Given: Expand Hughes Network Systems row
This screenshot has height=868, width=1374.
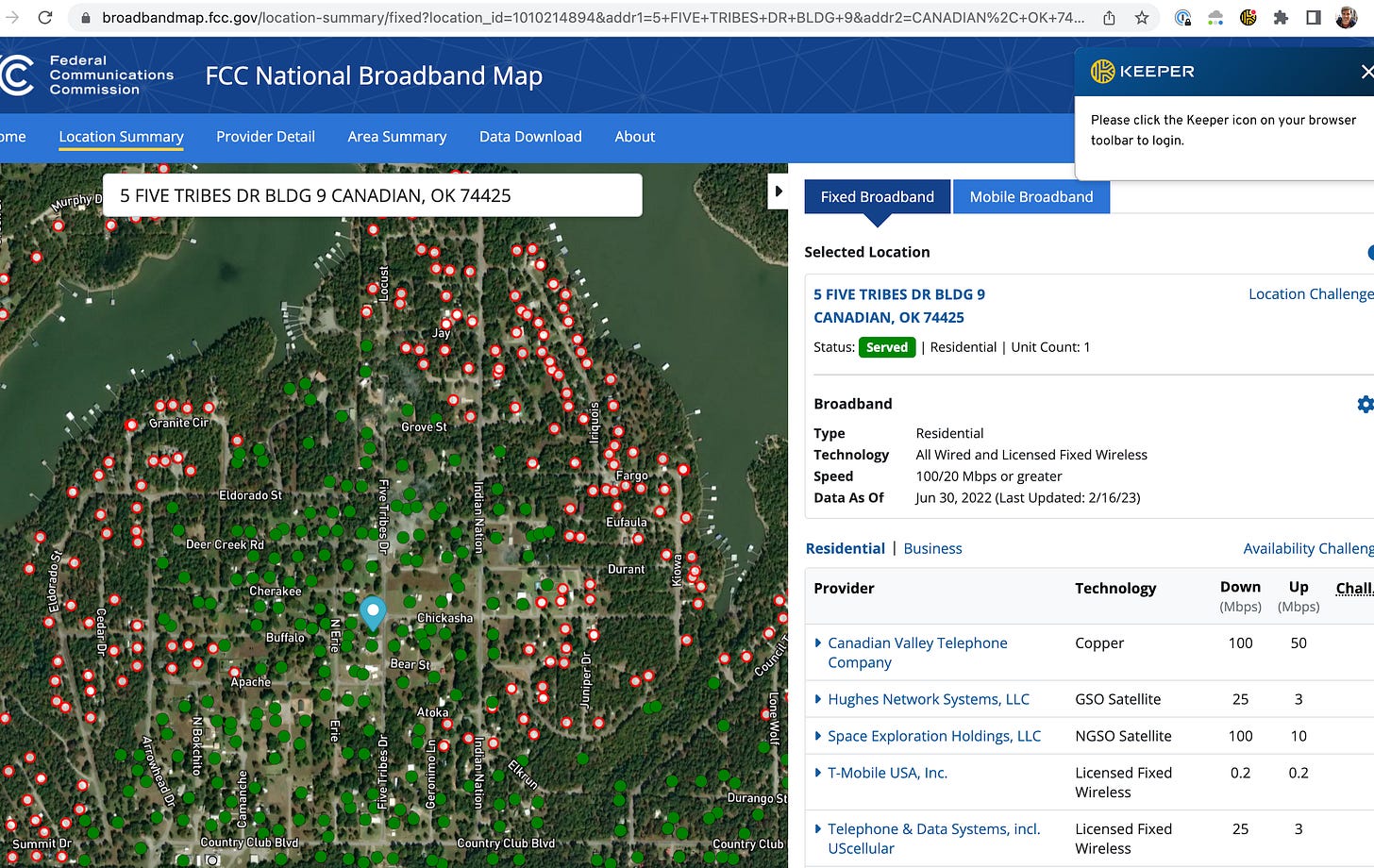Looking at the screenshot, I should pyautogui.click(x=818, y=699).
